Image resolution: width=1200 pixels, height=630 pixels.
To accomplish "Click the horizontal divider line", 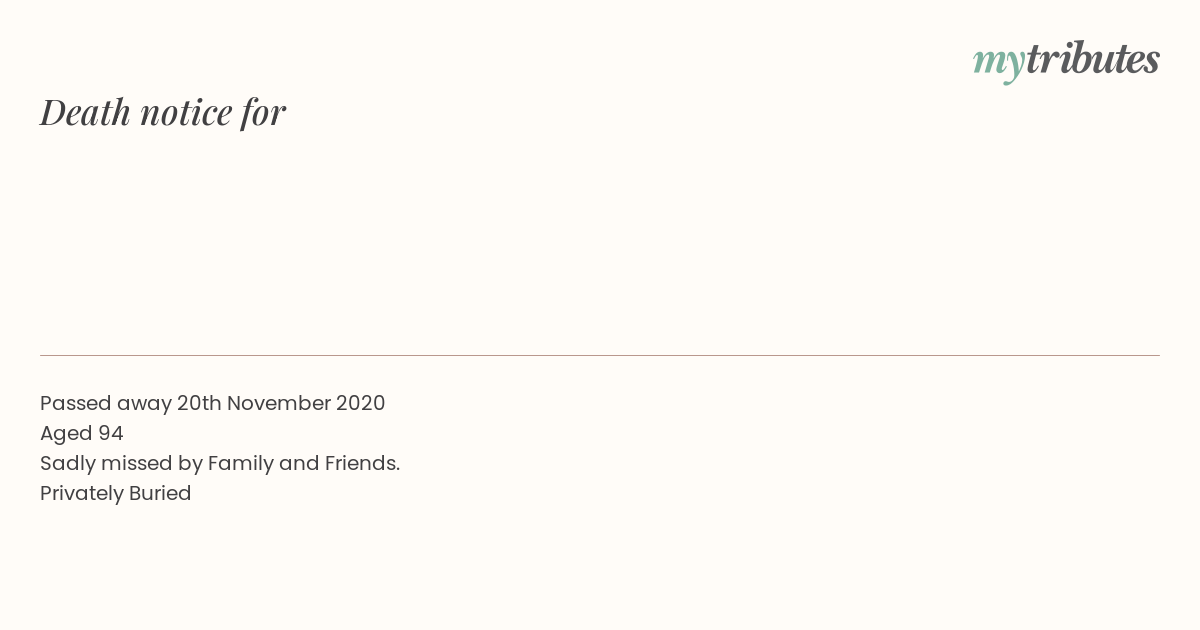I will pyautogui.click(x=600, y=355).
